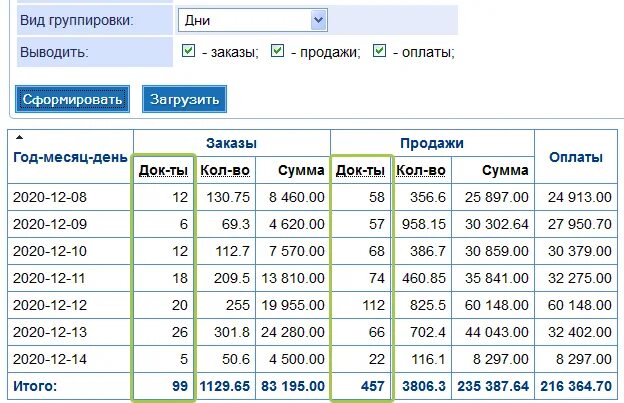624x403 pixels.
Task: Click order quantity 50.6
Action: (236, 359)
